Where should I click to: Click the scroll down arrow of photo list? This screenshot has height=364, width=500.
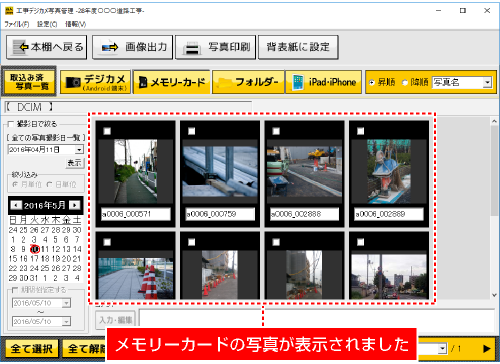coord(494,295)
